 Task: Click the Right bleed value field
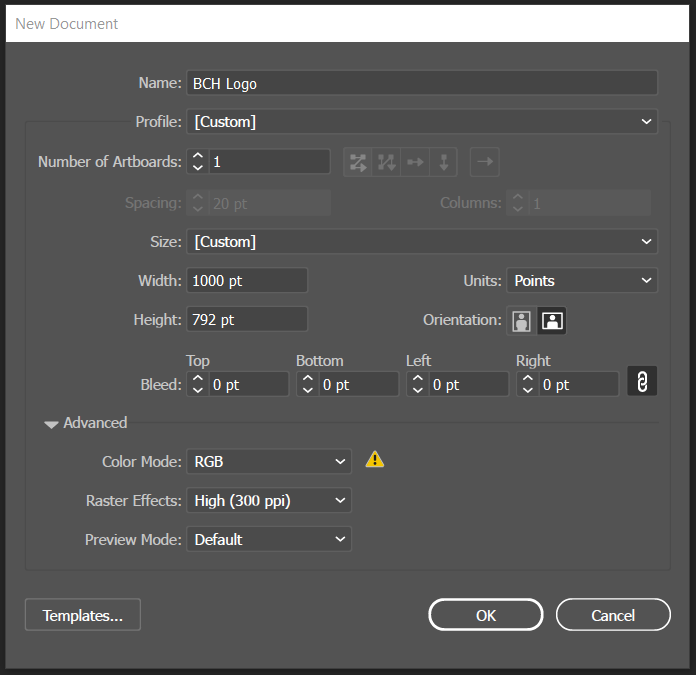pos(579,384)
